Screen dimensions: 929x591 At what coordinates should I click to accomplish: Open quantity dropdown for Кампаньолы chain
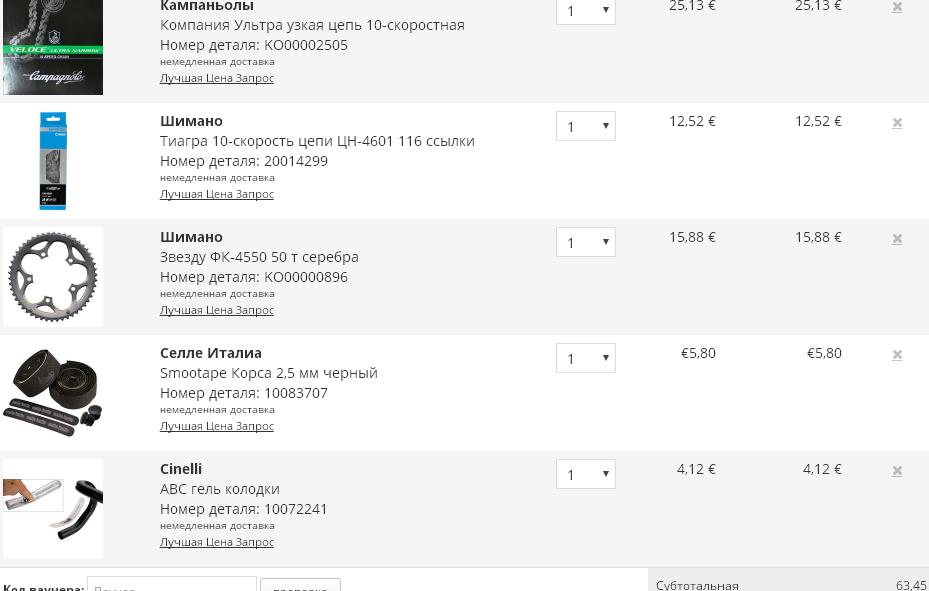585,11
